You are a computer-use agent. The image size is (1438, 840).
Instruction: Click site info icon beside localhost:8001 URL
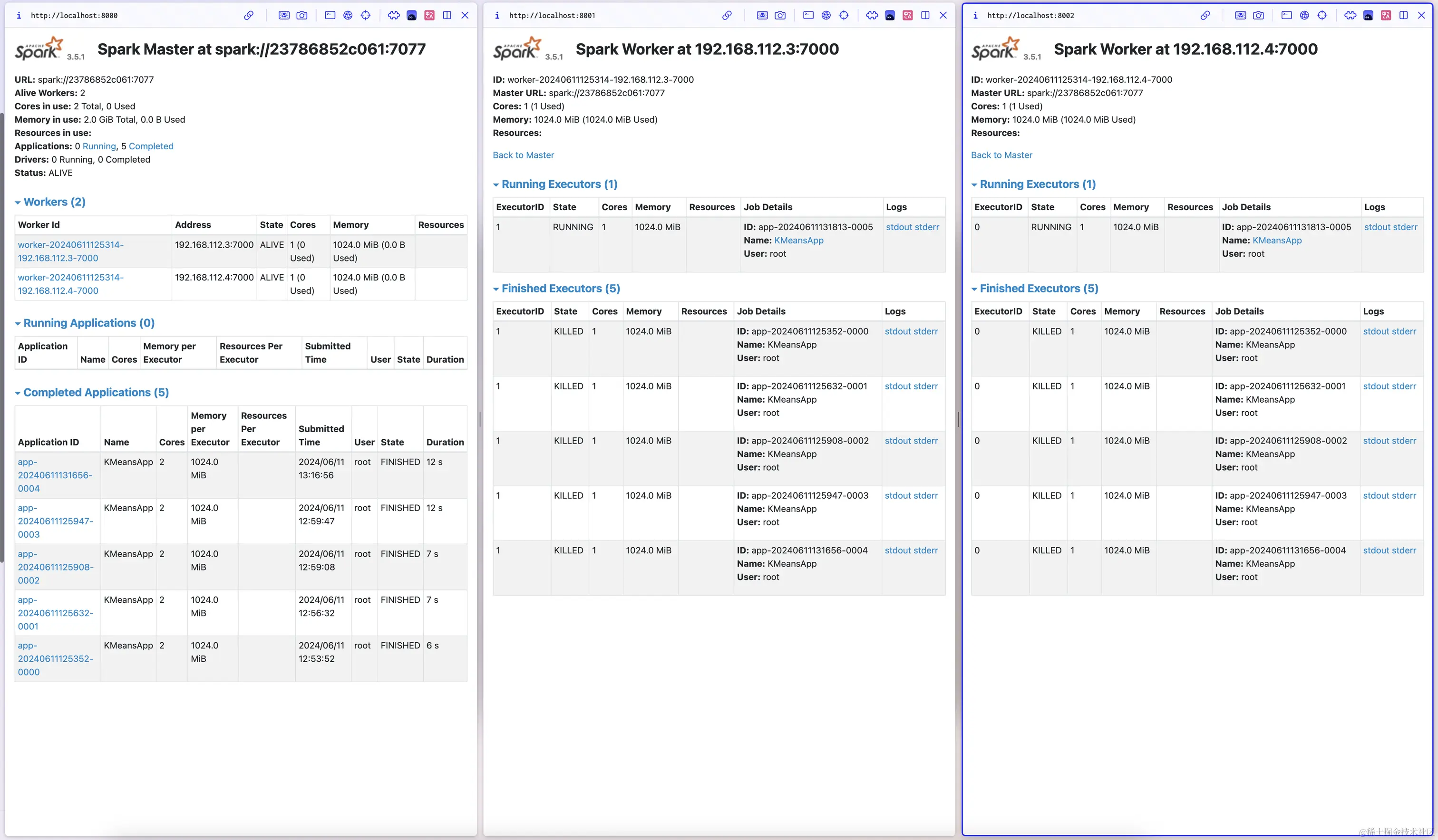[497, 15]
